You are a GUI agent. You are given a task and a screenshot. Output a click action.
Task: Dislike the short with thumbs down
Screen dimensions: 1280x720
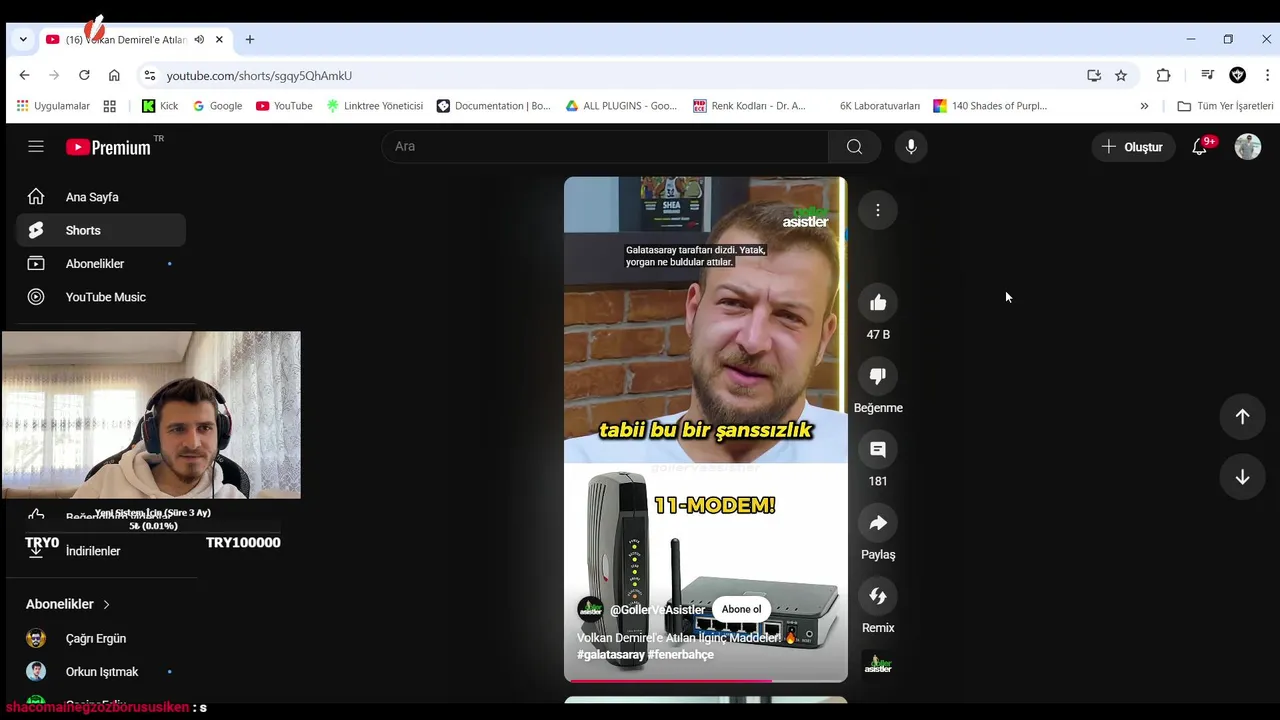click(878, 376)
